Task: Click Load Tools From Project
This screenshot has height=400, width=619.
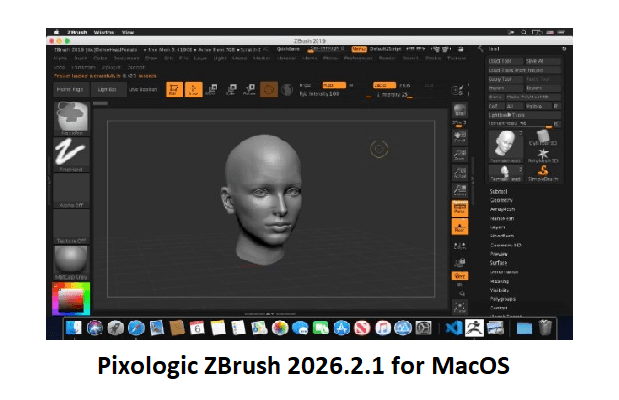Action: pos(524,70)
